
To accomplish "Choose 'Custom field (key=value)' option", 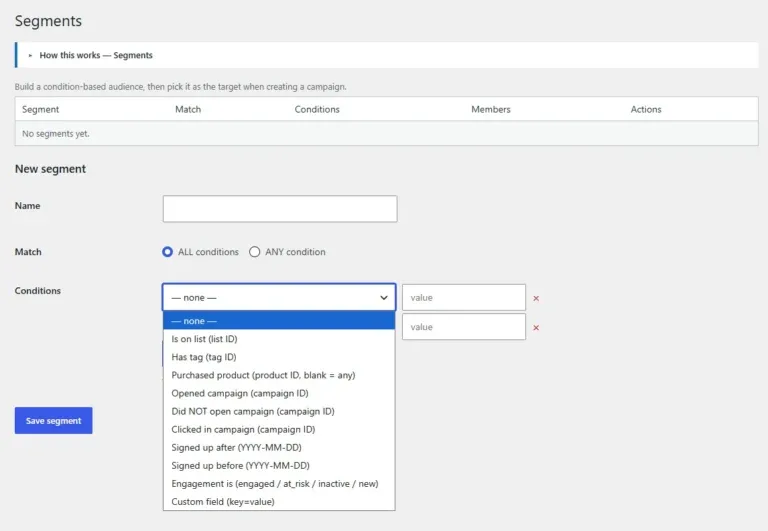I will (x=279, y=502).
